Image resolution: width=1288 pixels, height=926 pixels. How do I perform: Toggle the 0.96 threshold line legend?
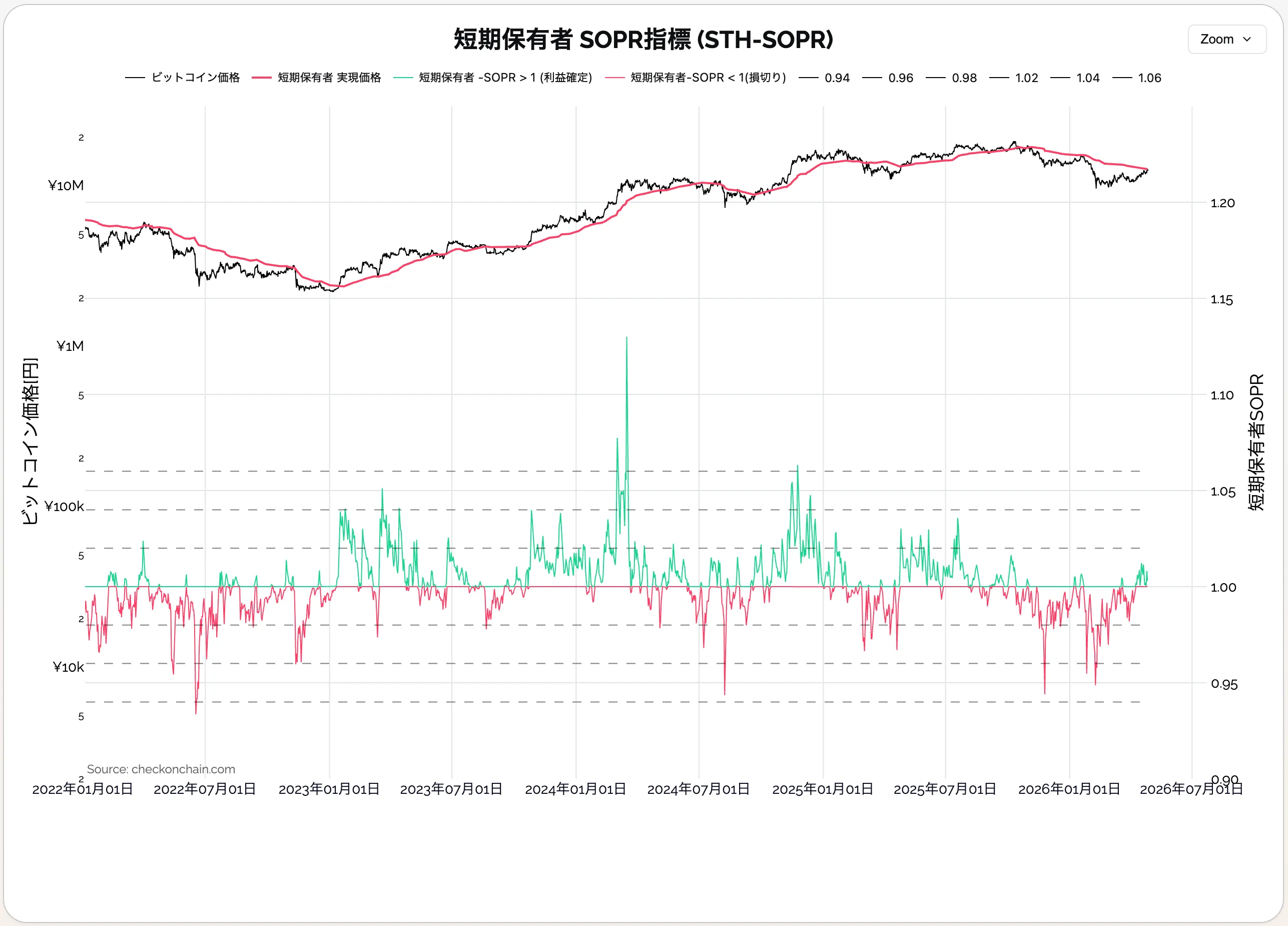pos(900,78)
